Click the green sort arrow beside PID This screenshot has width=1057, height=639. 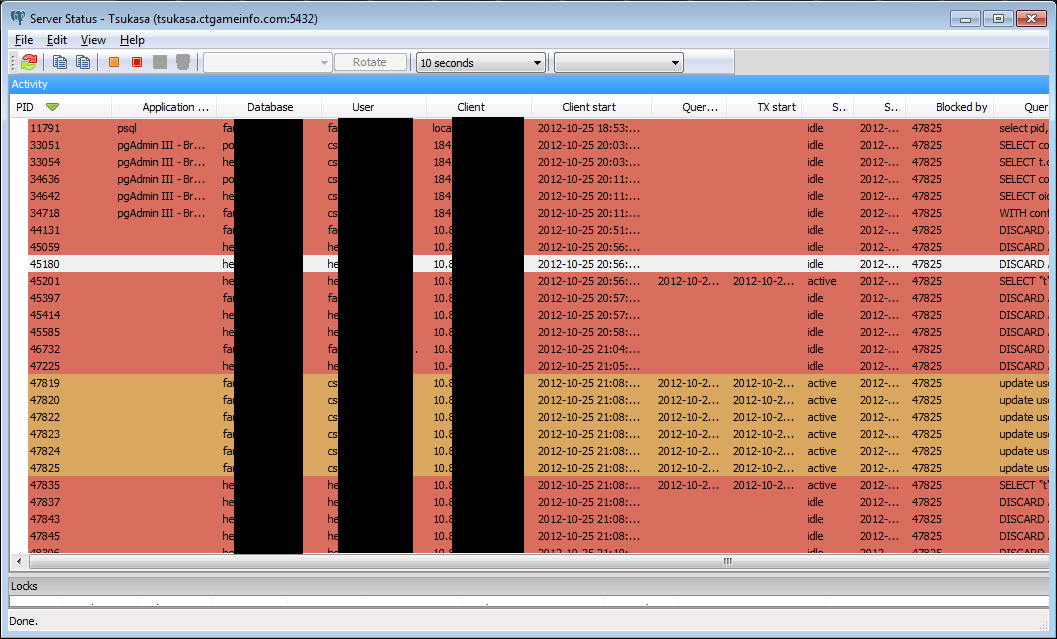pos(52,107)
